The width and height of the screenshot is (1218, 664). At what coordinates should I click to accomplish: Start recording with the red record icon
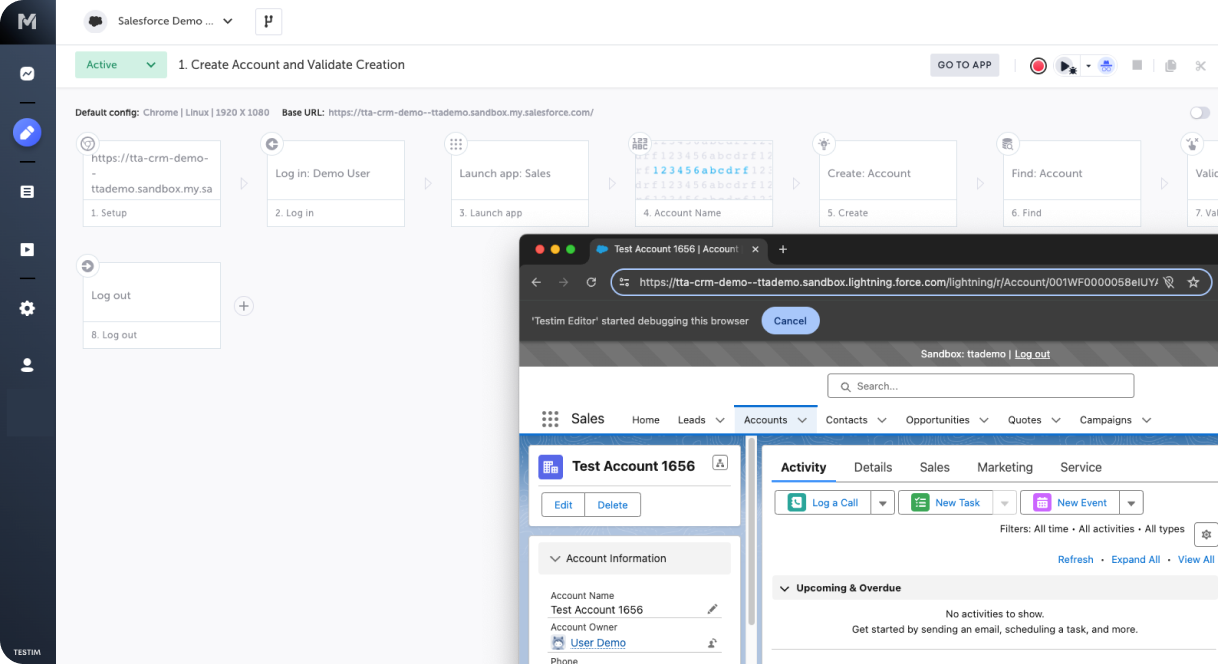[1038, 65]
